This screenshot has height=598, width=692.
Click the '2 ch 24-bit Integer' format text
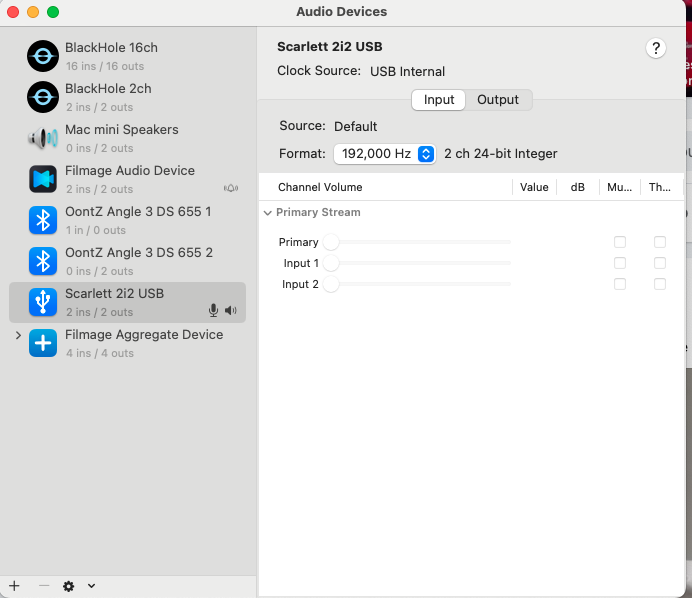click(500, 154)
